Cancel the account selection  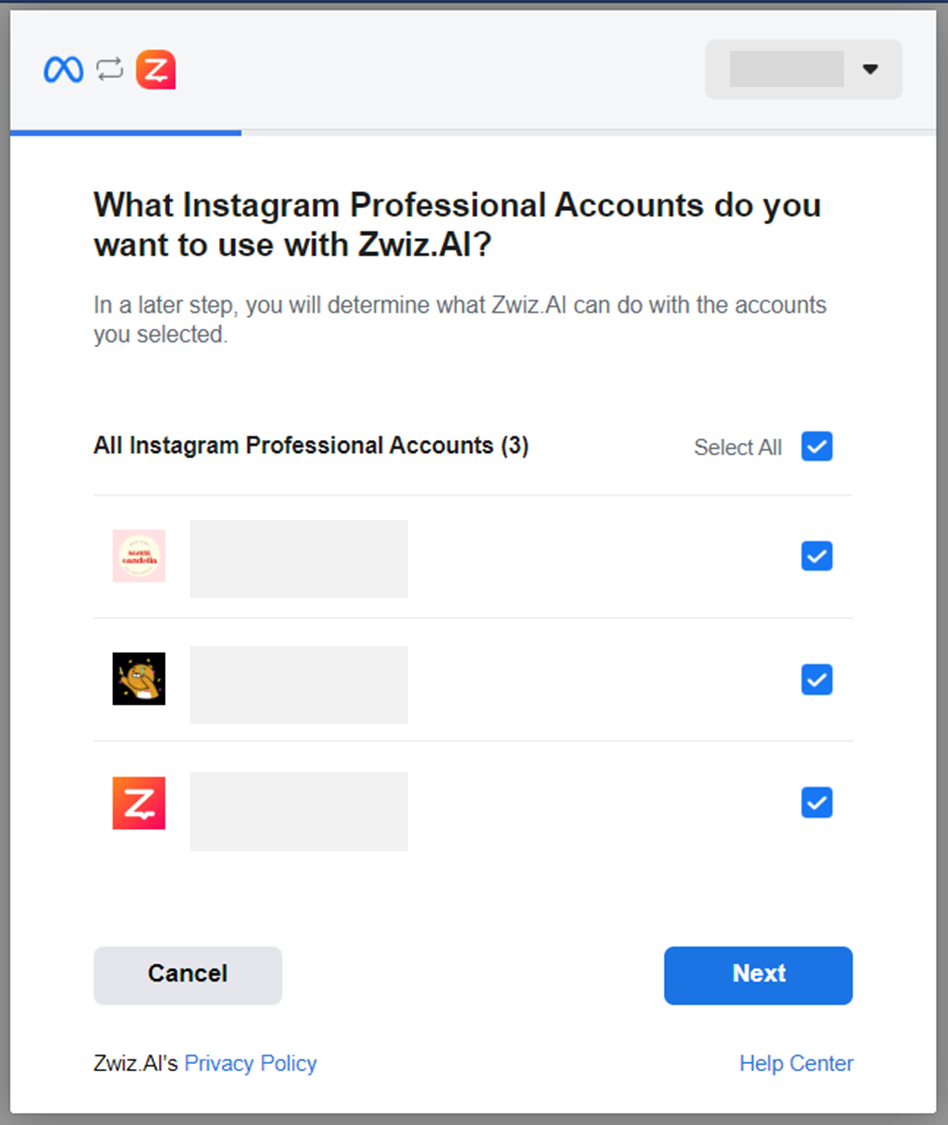coord(187,974)
